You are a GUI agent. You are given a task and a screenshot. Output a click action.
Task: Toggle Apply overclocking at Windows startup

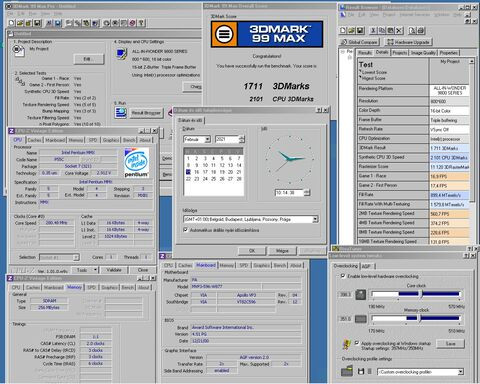click(x=357, y=343)
